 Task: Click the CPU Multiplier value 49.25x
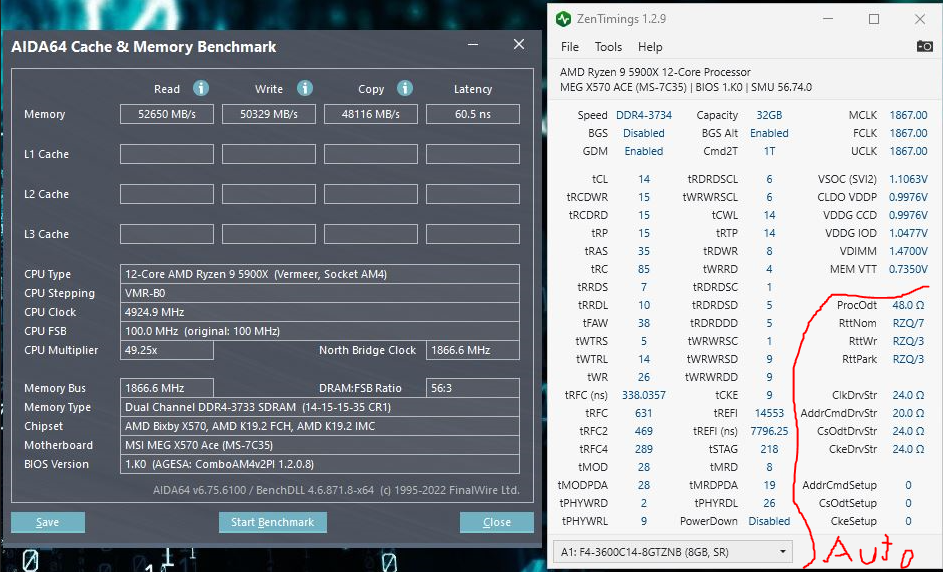point(167,350)
